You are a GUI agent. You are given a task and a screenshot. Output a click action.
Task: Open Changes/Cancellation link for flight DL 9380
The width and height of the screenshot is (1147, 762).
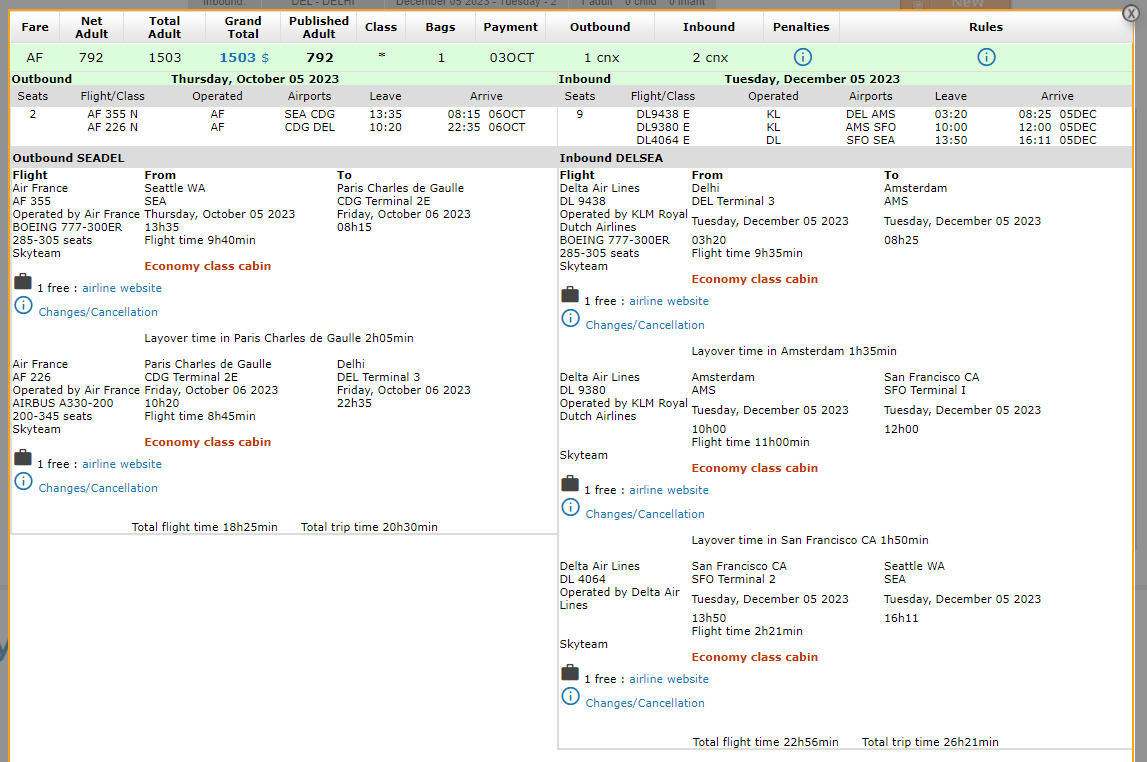(645, 514)
